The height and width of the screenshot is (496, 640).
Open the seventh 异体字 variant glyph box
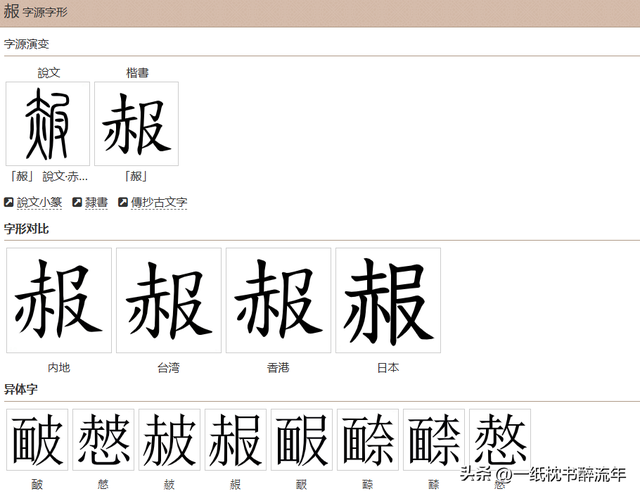pos(434,440)
